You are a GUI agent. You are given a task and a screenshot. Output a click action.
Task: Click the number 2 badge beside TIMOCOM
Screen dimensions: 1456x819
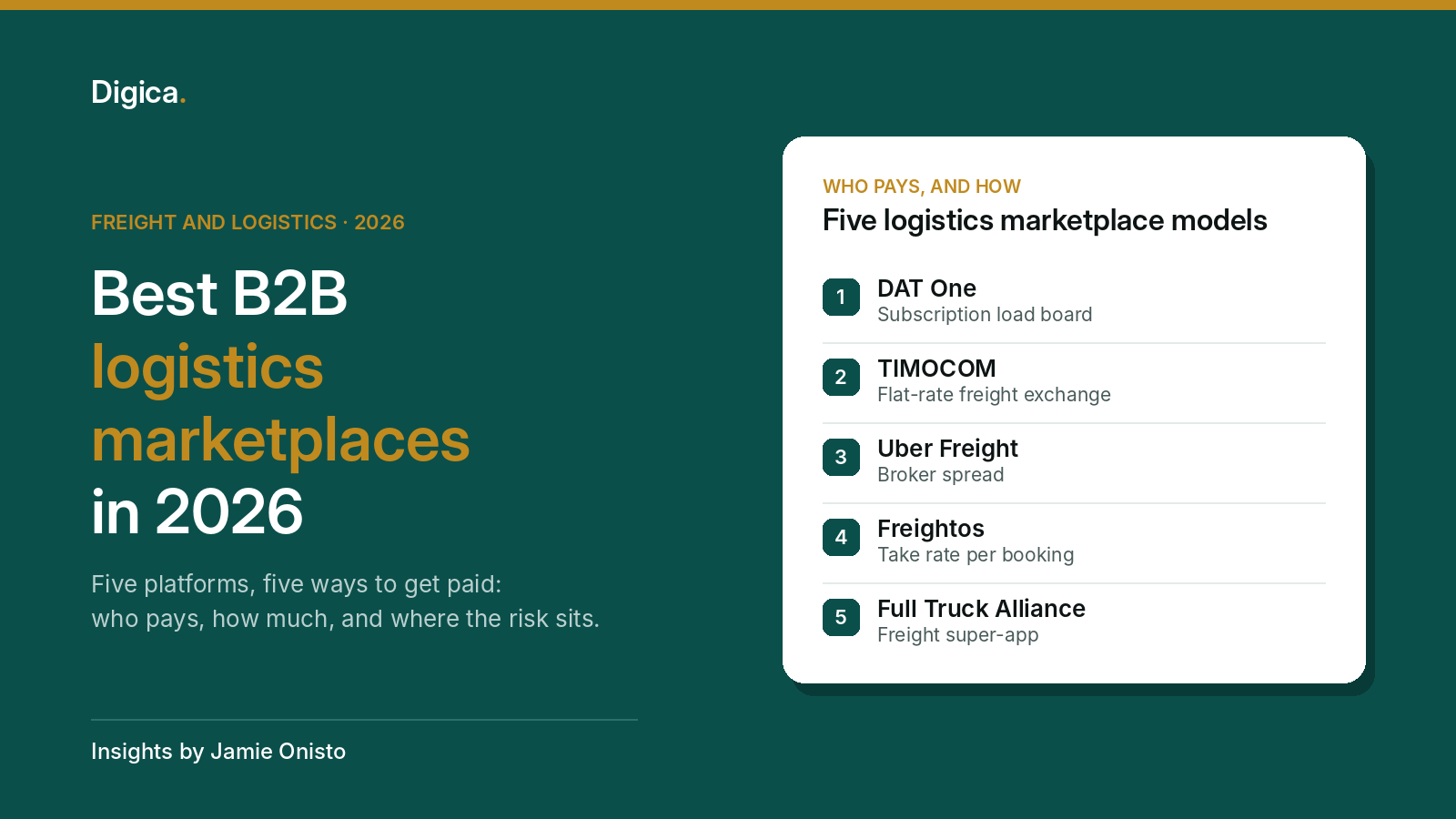point(841,377)
